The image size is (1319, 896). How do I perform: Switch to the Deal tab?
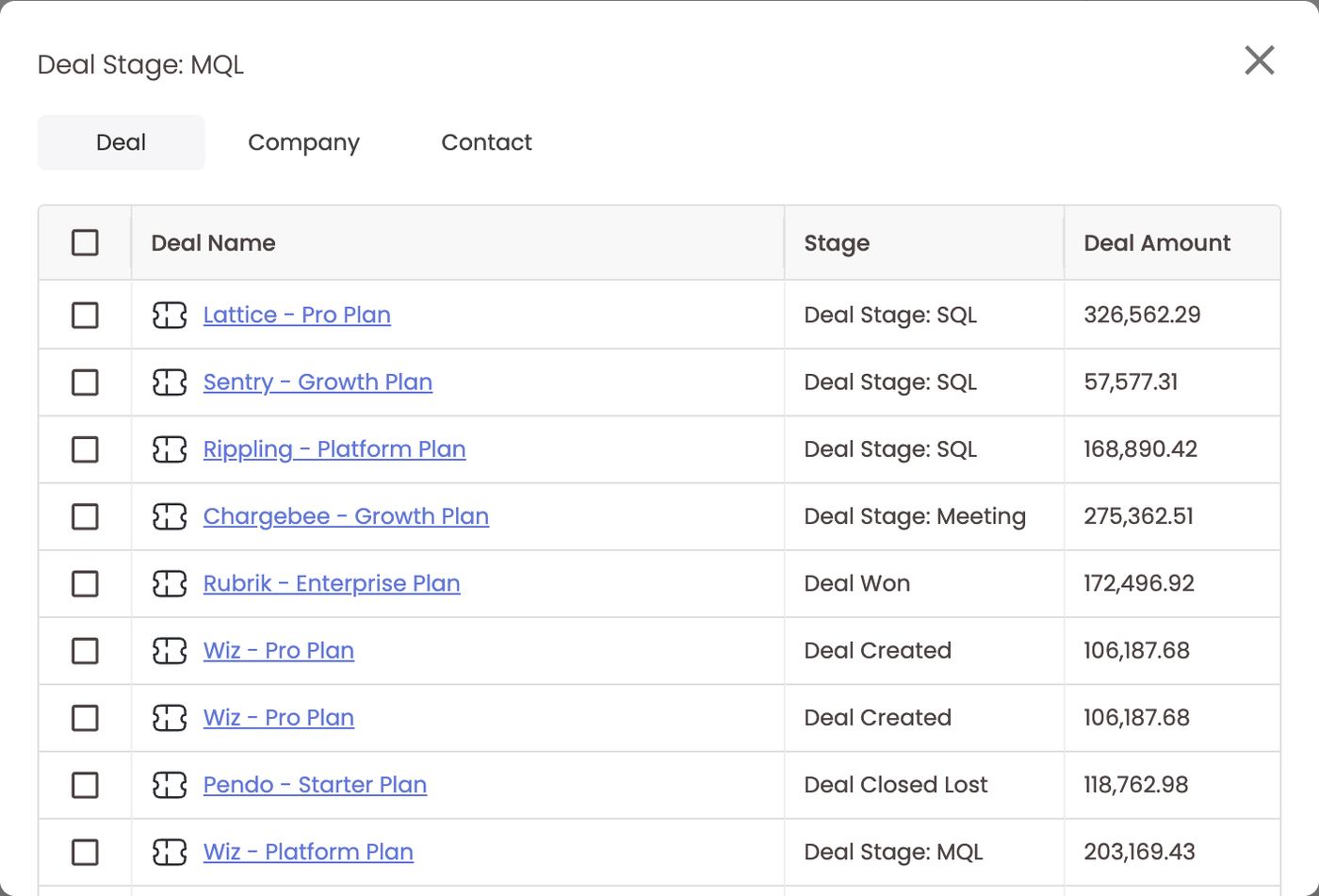point(122,142)
